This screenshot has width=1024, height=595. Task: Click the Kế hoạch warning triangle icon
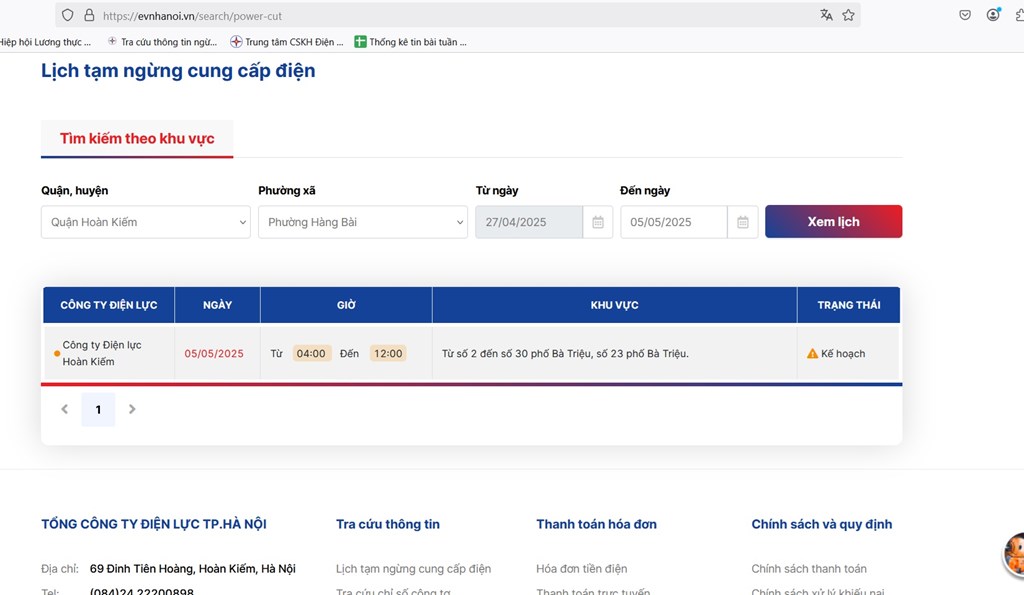(812, 354)
